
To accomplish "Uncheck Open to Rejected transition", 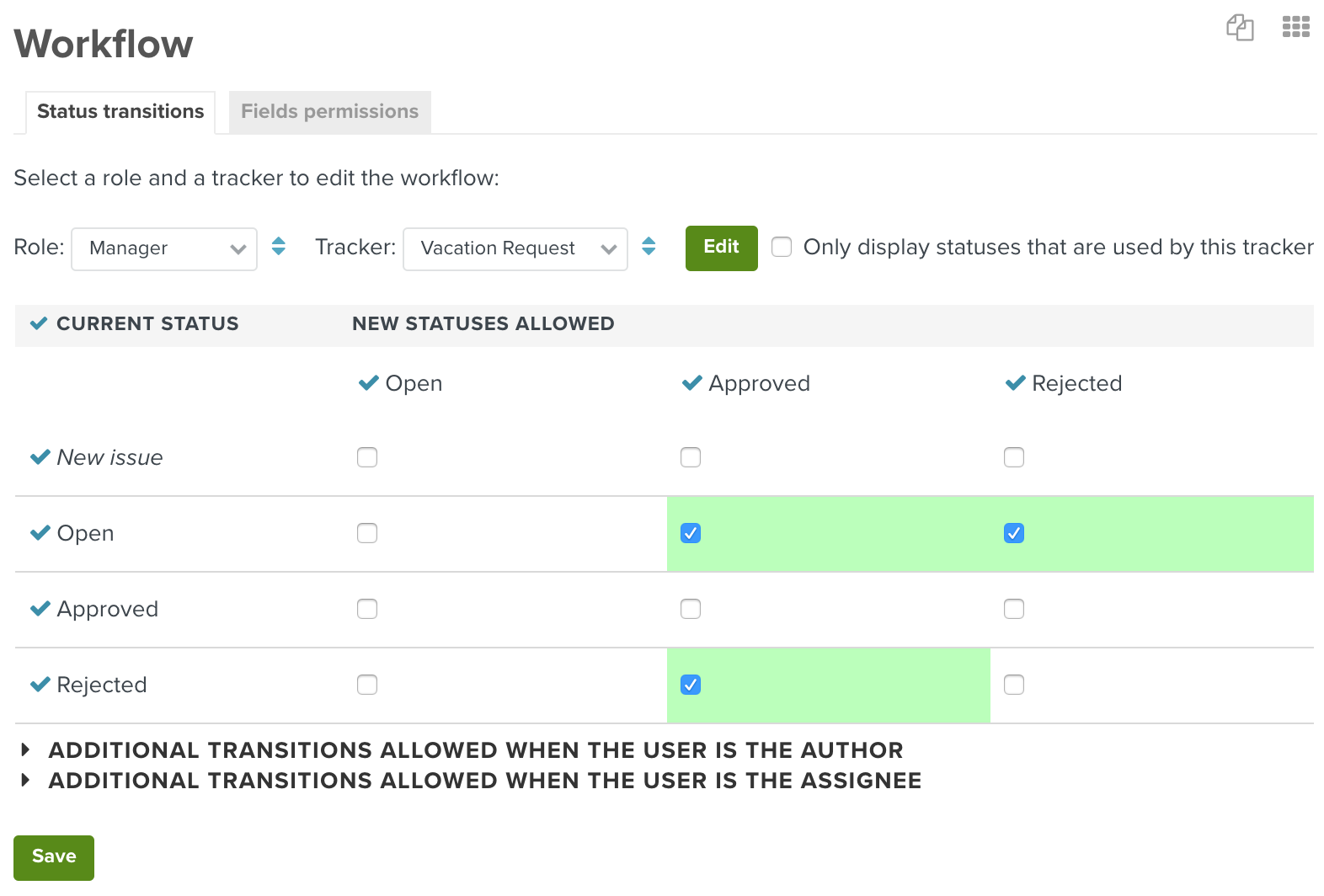I will point(1014,533).
